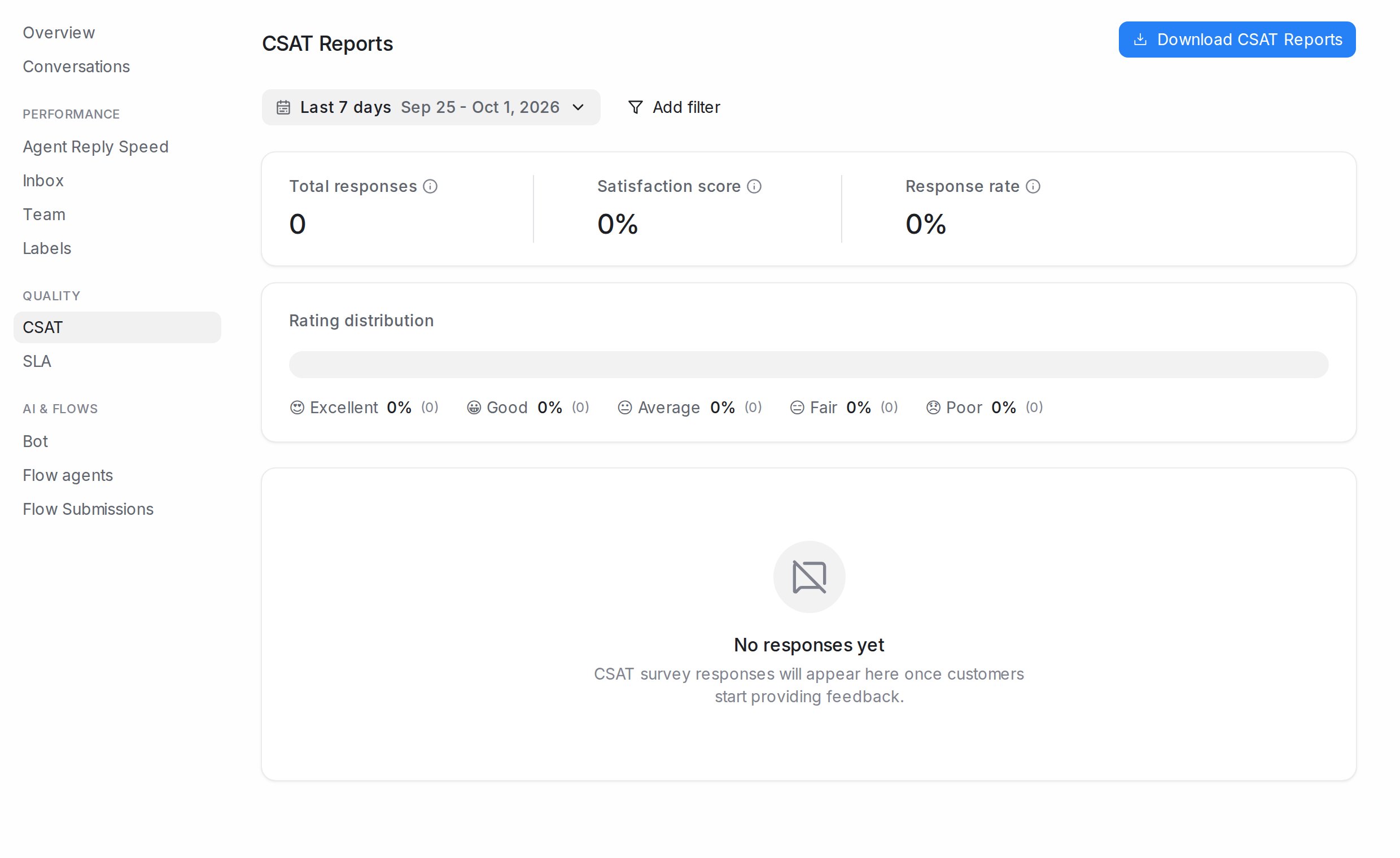Viewport: 1400px width, 858px height.
Task: Click the Average rating face icon
Action: click(625, 408)
